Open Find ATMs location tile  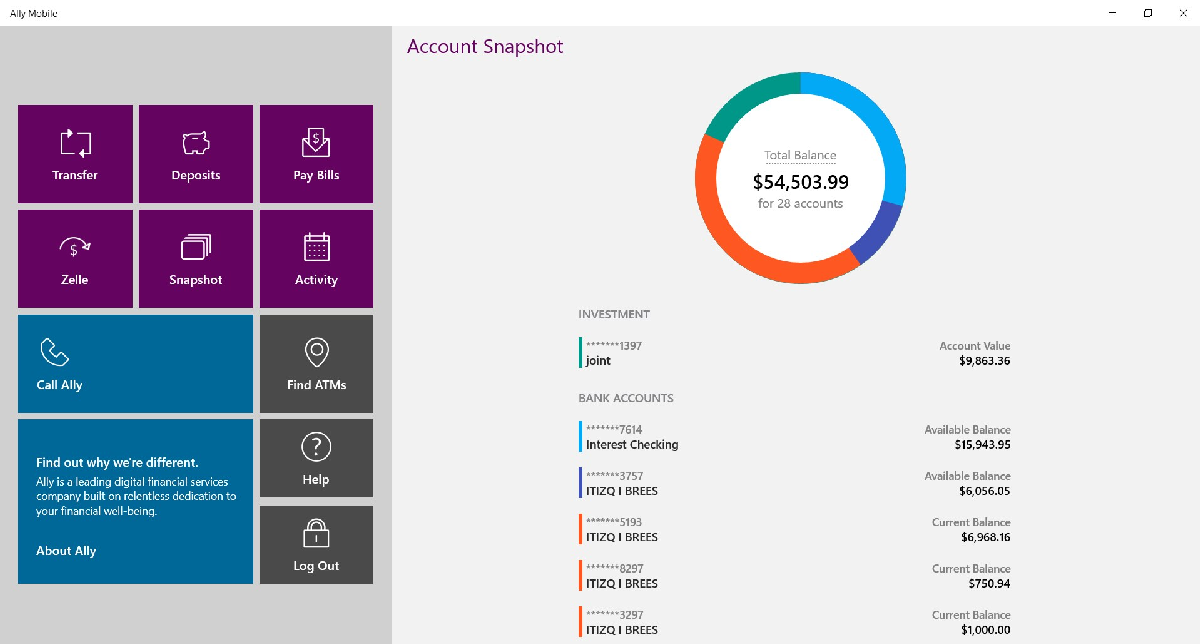point(316,364)
